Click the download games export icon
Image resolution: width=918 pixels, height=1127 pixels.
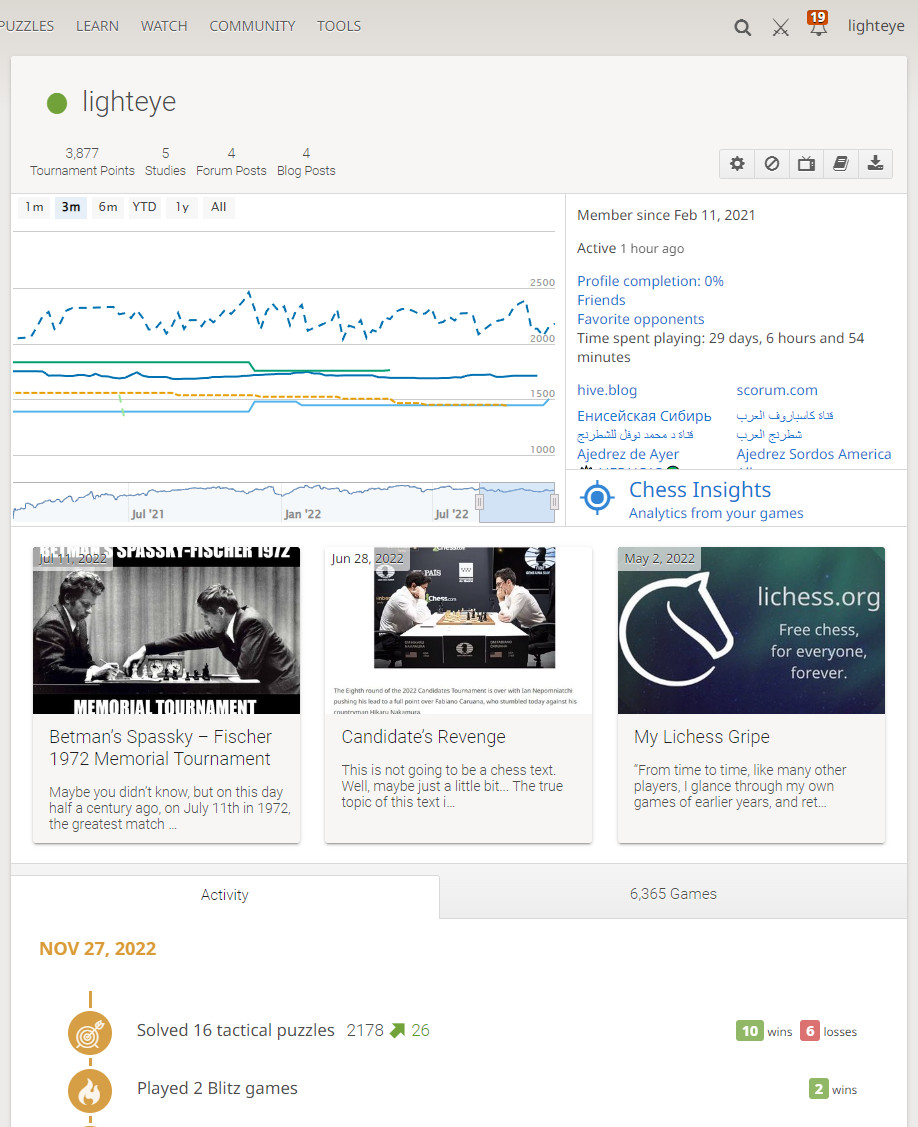coord(875,164)
